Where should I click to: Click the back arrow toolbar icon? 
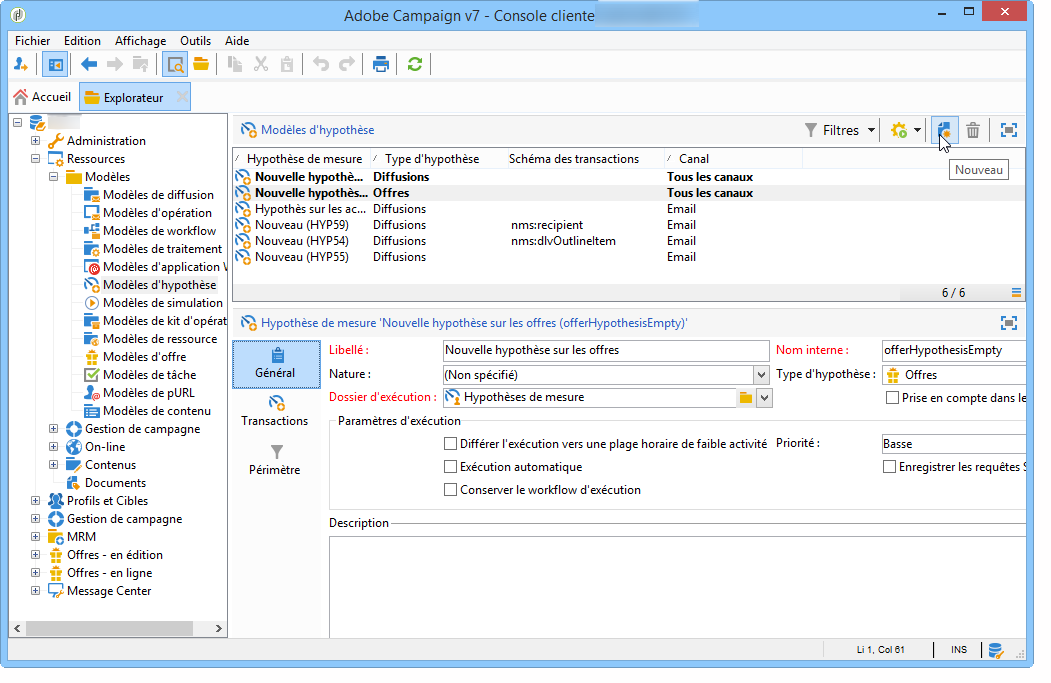pyautogui.click(x=88, y=64)
